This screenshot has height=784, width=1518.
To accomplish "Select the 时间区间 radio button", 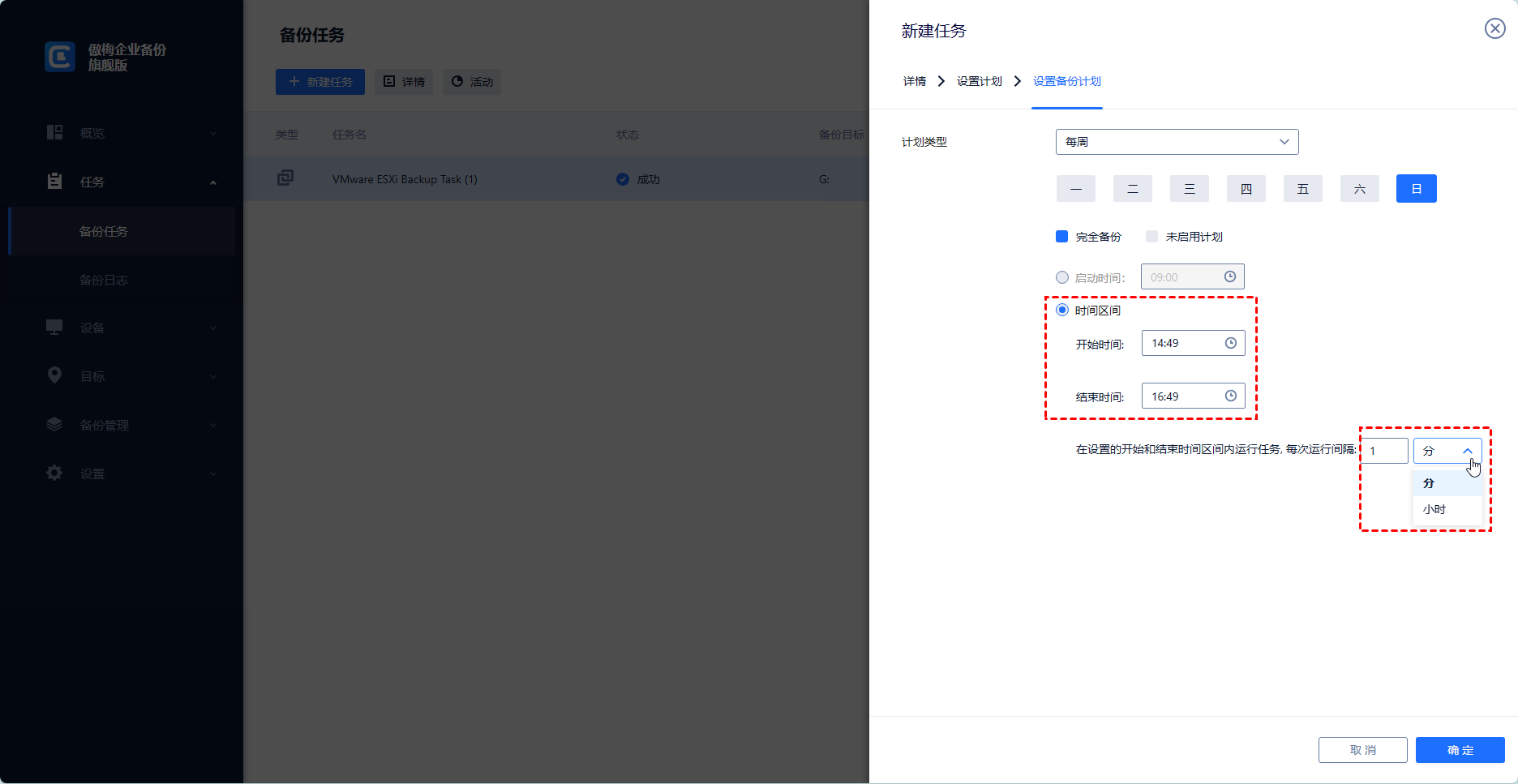I will point(1062,311).
